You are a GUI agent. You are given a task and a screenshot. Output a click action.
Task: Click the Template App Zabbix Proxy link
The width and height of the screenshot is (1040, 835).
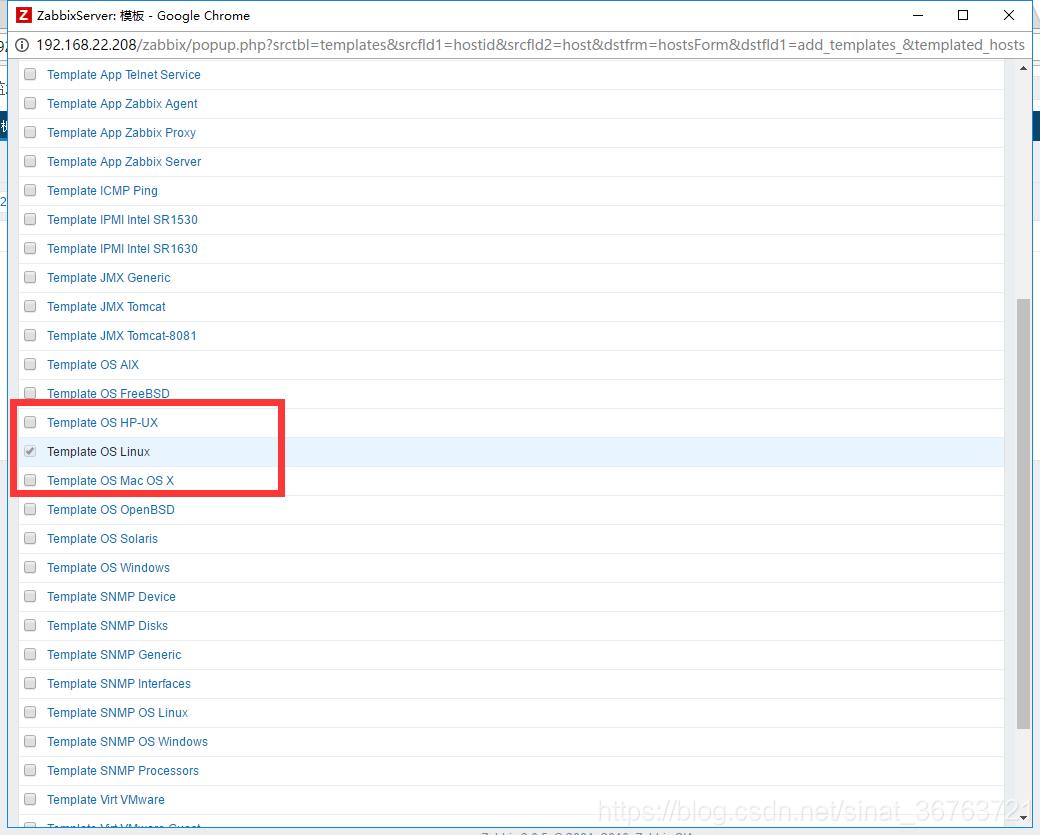[121, 133]
